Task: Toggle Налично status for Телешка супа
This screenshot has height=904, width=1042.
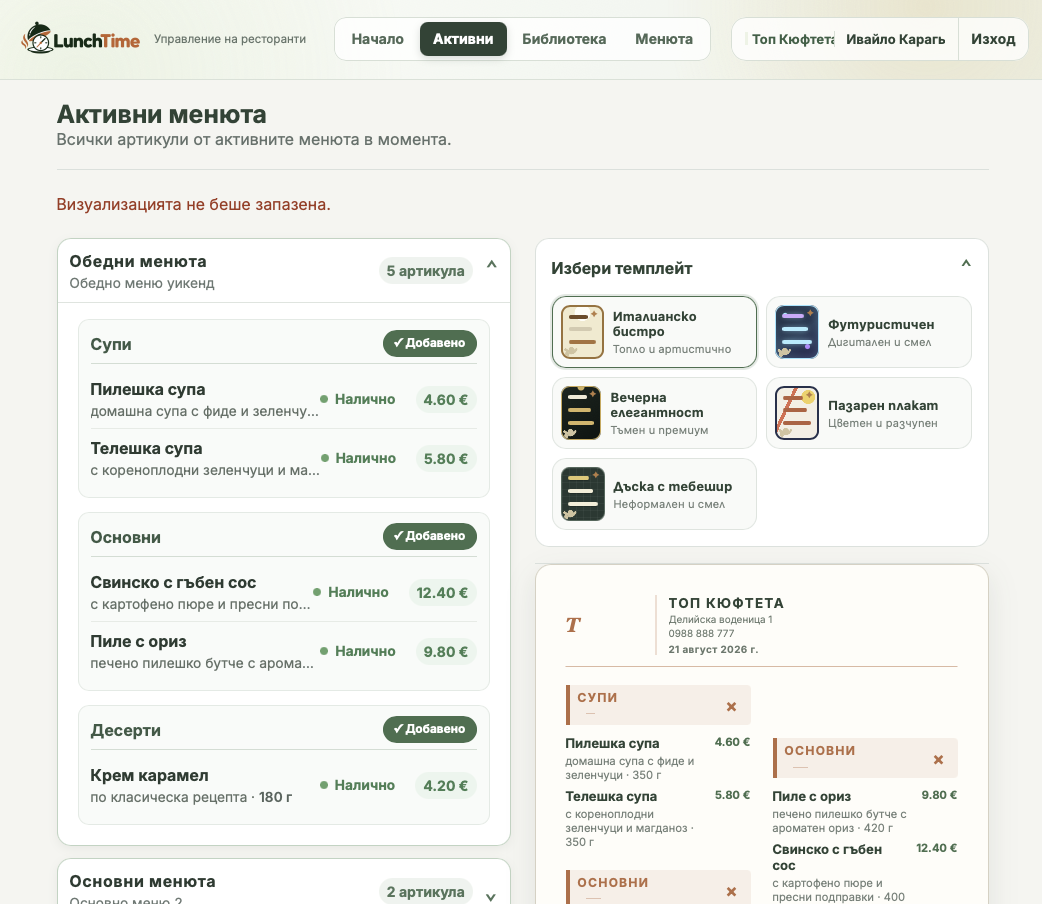Action: point(358,458)
